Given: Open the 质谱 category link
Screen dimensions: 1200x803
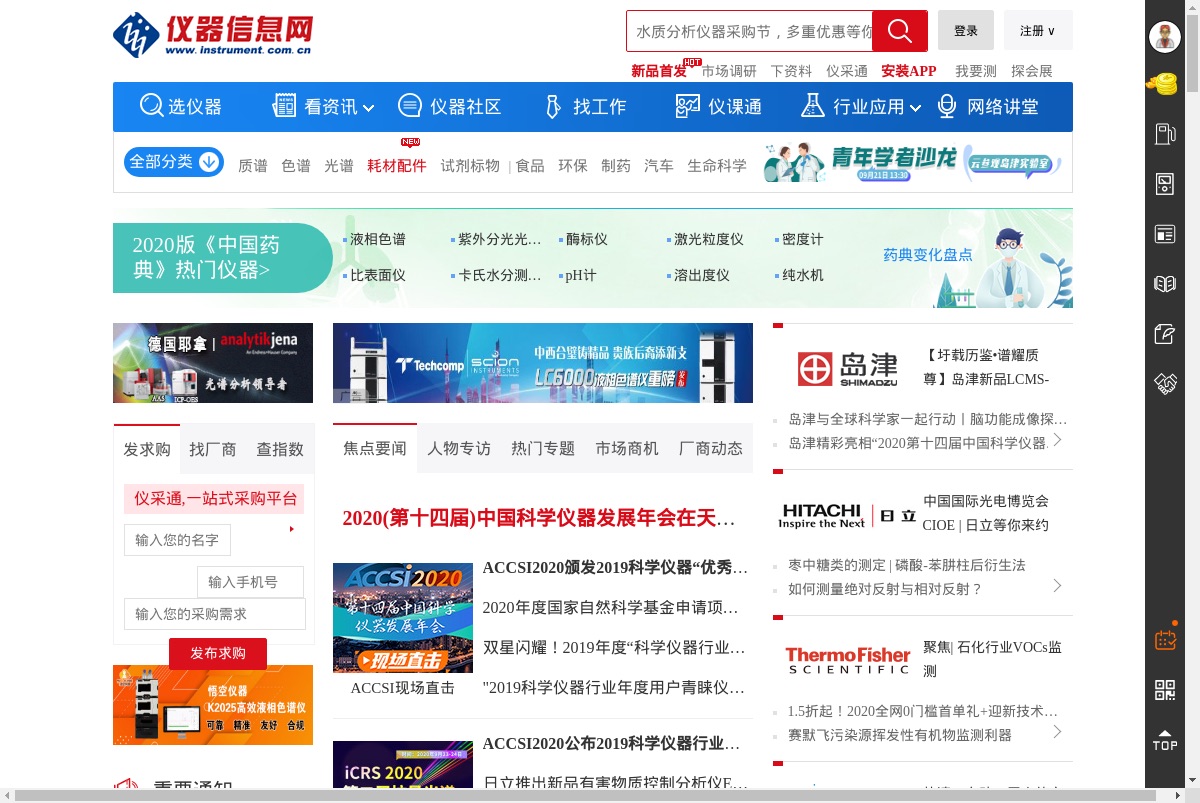Looking at the screenshot, I should click(x=253, y=166).
